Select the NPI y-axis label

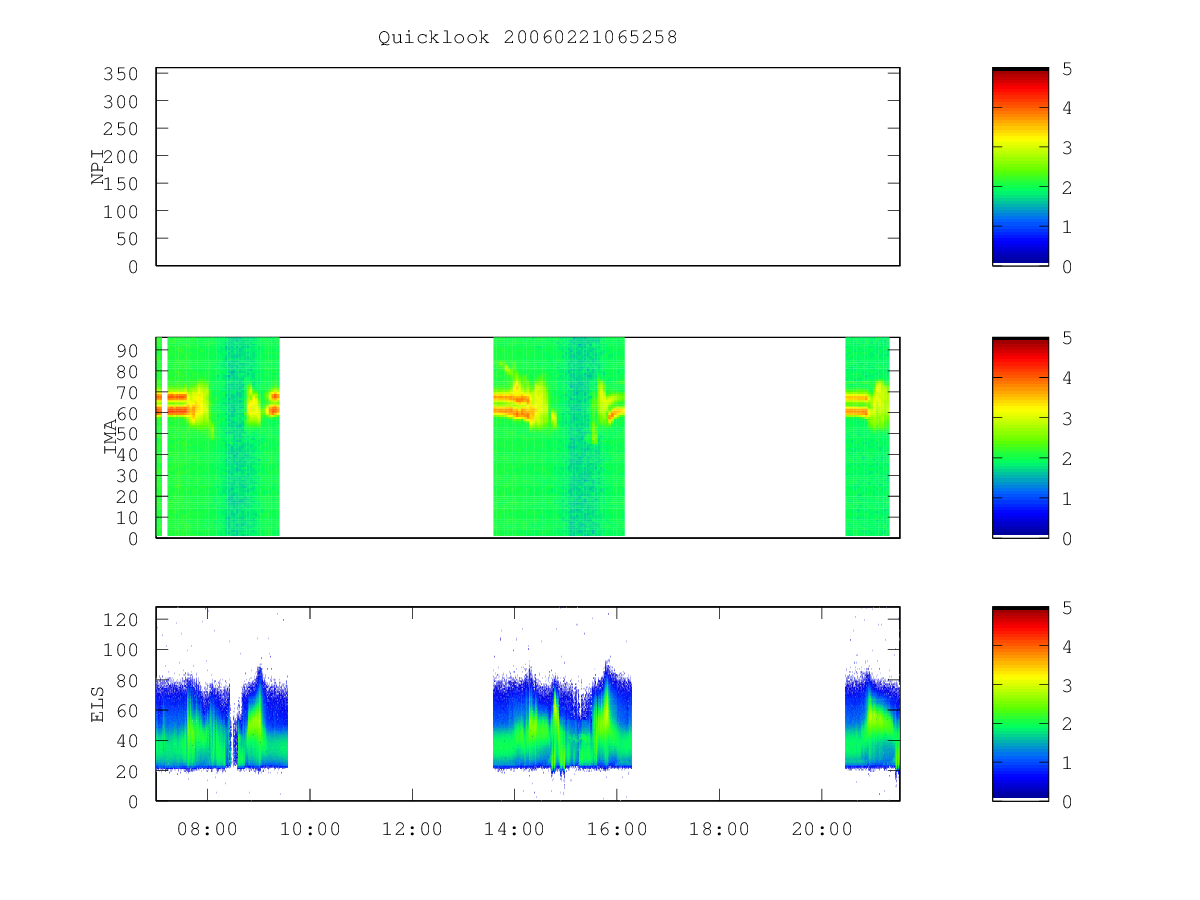pos(98,167)
